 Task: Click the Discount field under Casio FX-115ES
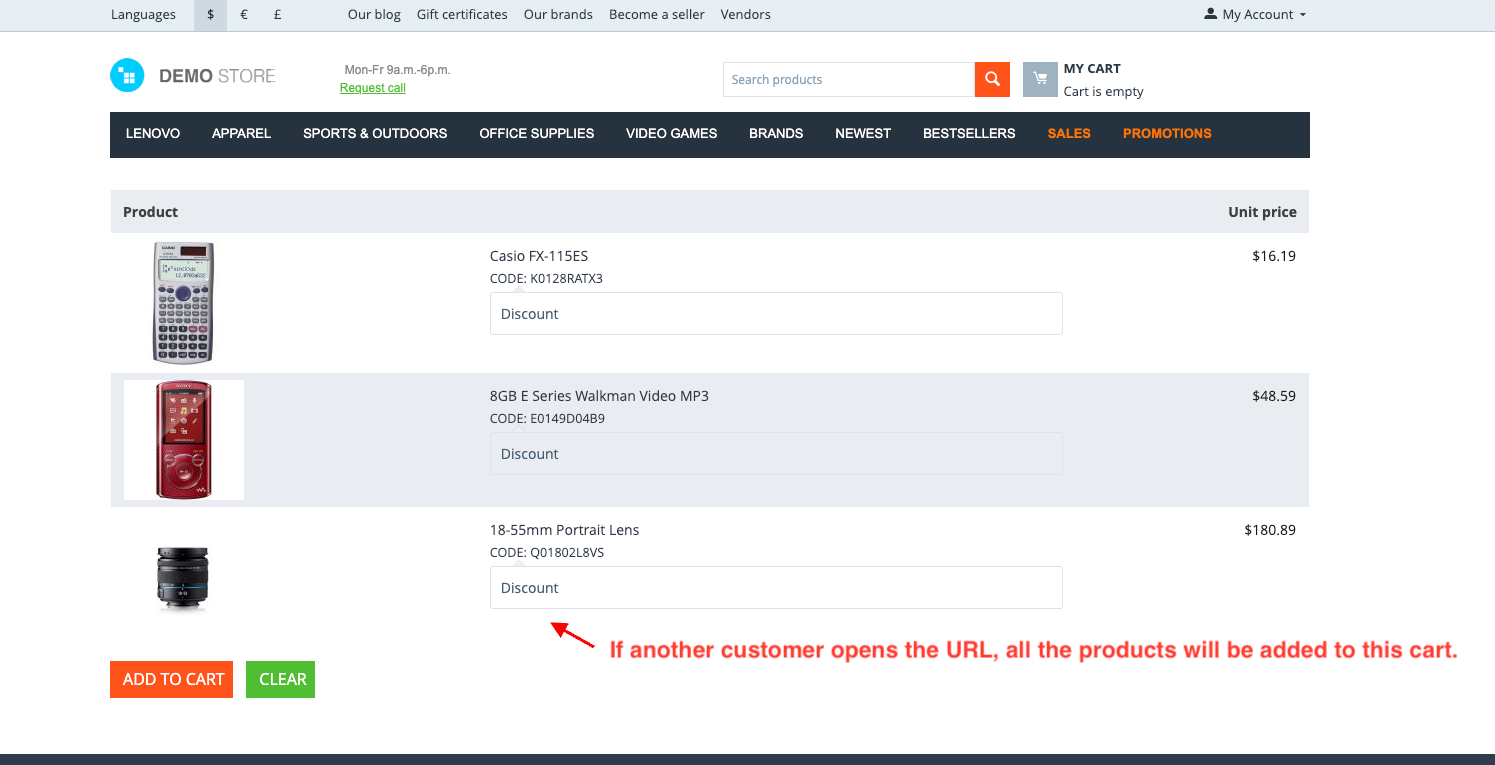(x=775, y=314)
